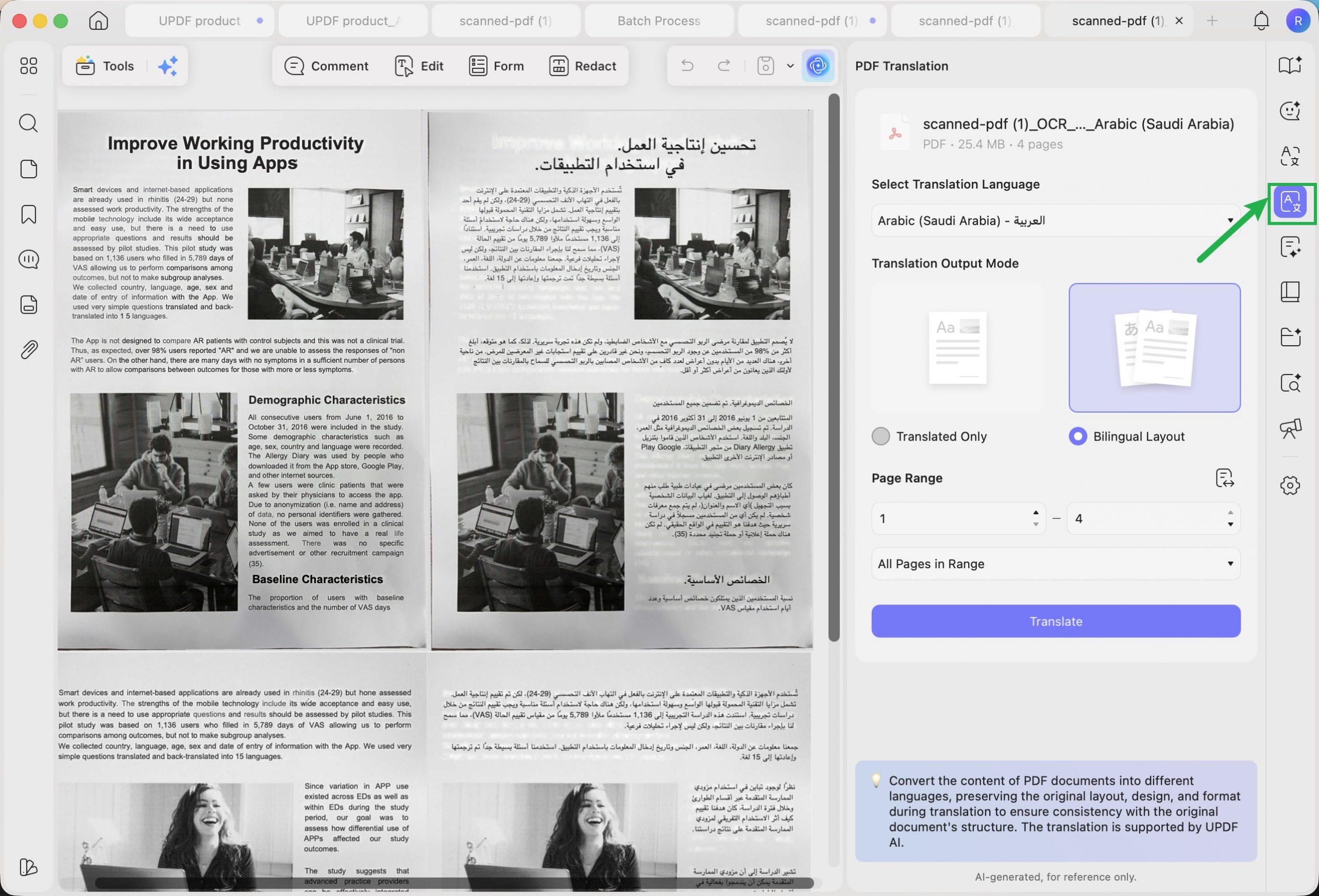Open the bookmark panel icon

tap(28, 214)
